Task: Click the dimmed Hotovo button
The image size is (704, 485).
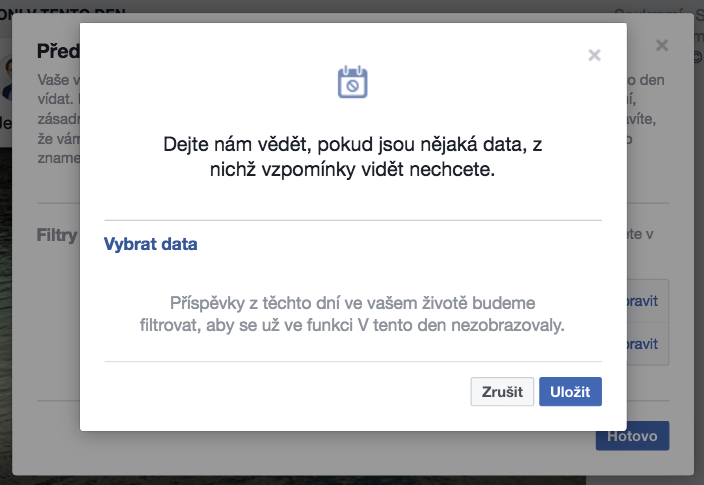Action: 632,436
